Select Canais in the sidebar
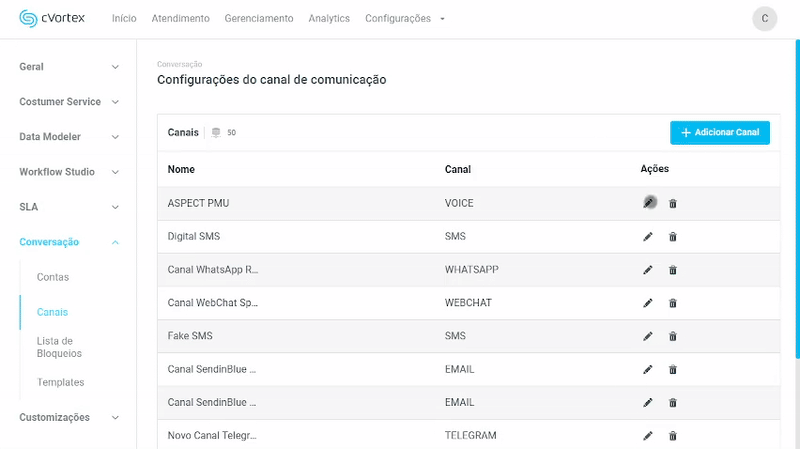 [x=52, y=312]
